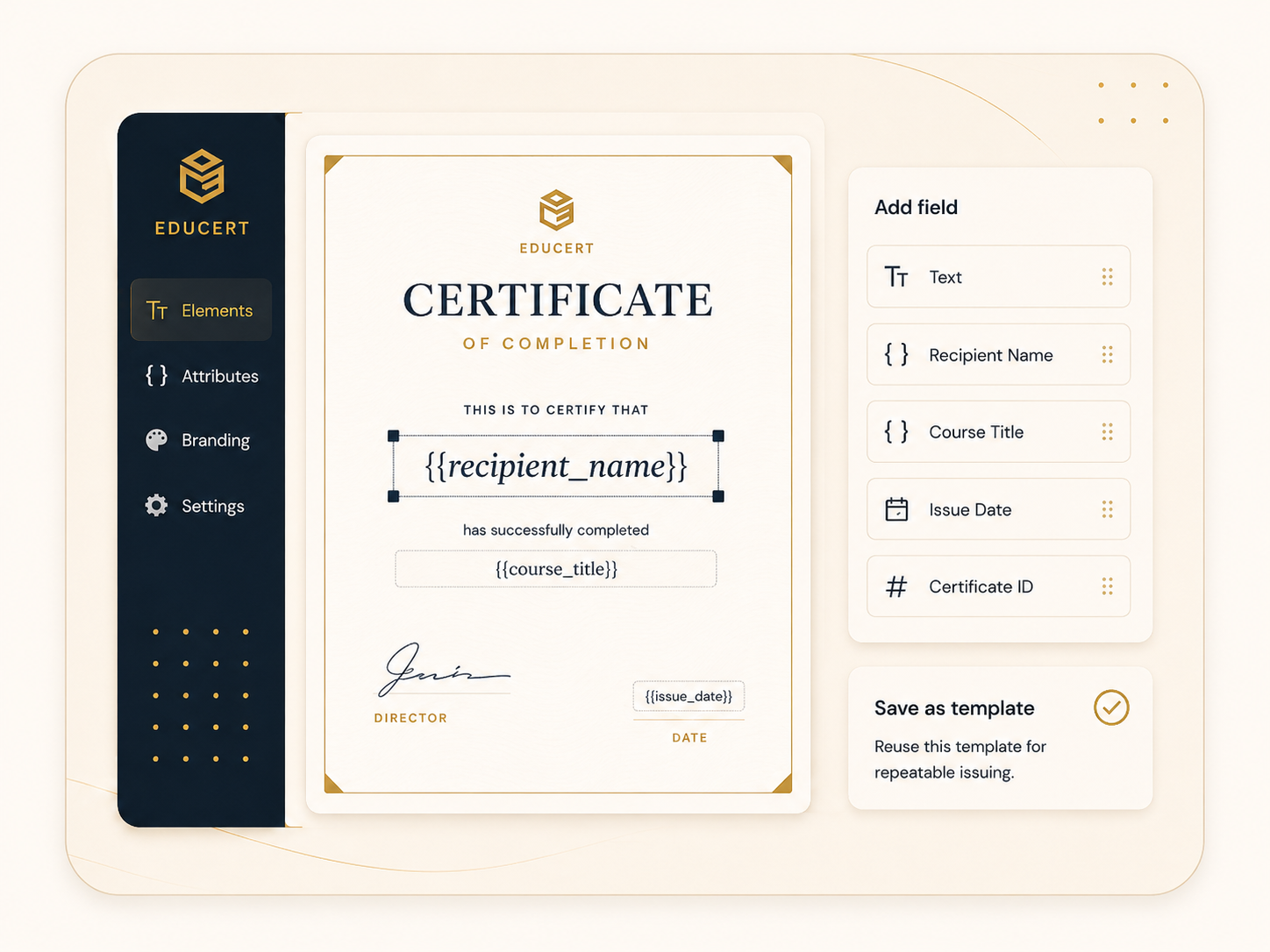Add a Text field
Viewport: 1270px width, 952px height.
pyautogui.click(x=998, y=276)
